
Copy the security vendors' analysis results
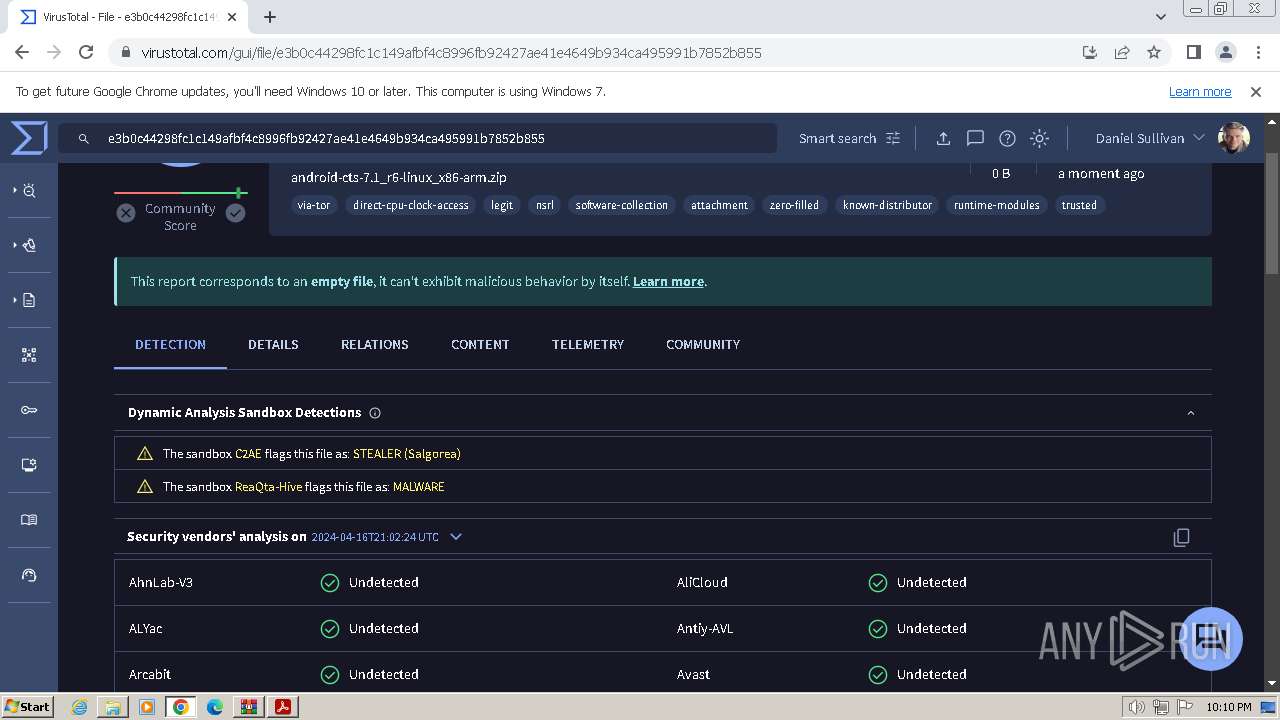(1181, 537)
